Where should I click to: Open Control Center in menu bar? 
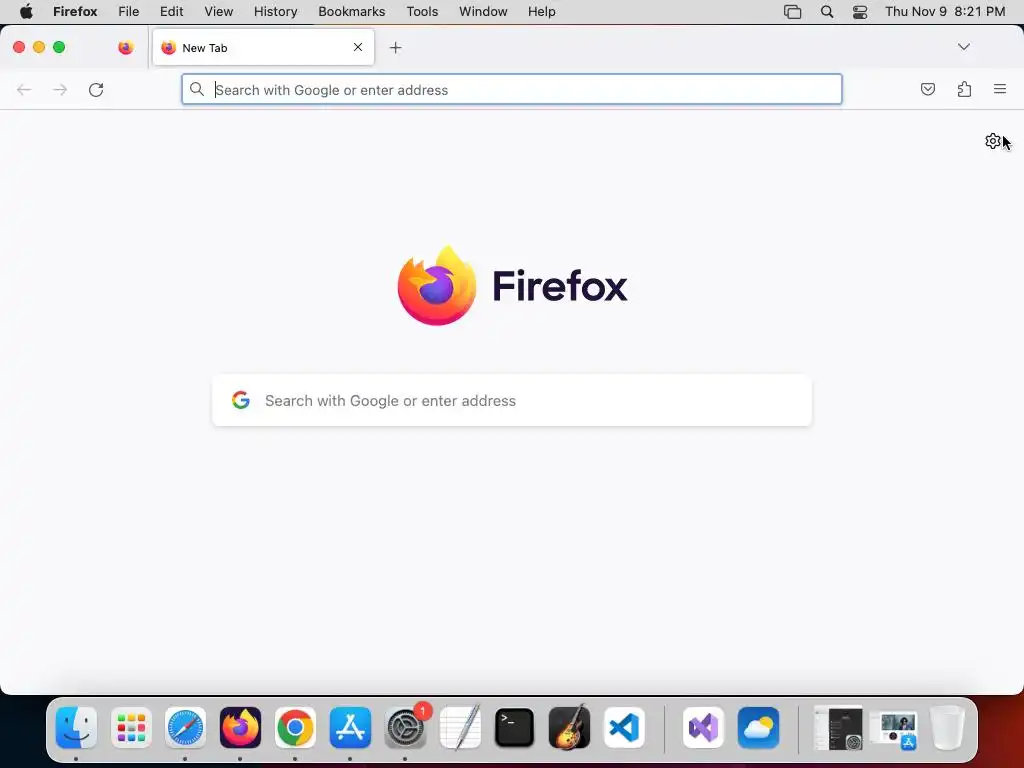tap(860, 12)
